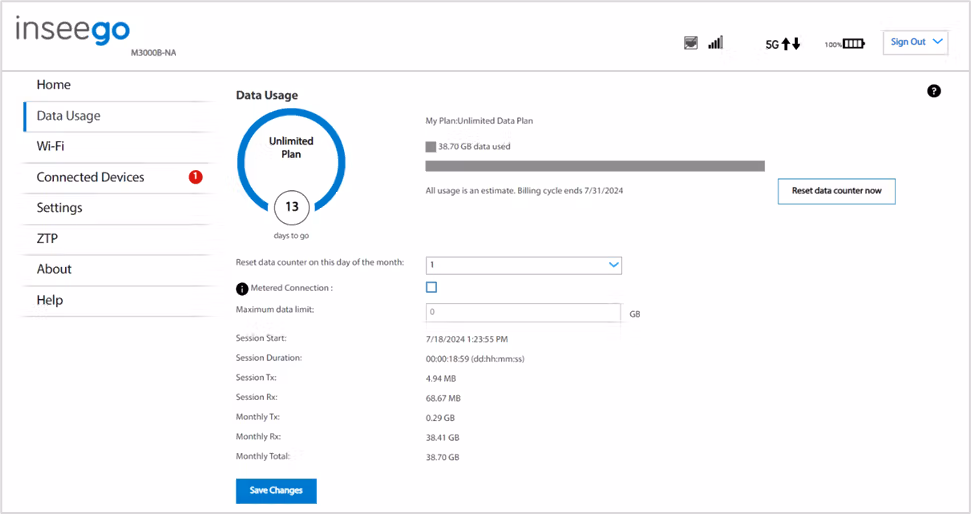This screenshot has height=514, width=971.
Task: Open Connected Devices page
Action: [90, 177]
